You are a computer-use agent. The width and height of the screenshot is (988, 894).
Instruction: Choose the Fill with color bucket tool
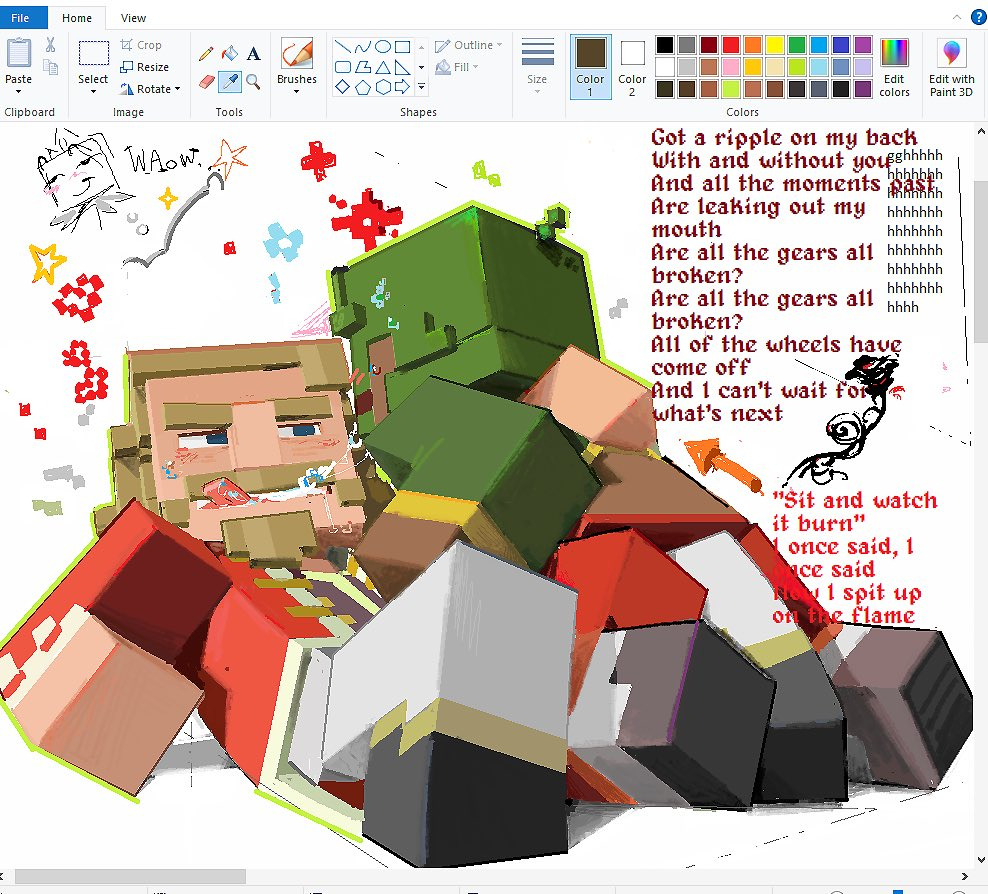pos(229,54)
